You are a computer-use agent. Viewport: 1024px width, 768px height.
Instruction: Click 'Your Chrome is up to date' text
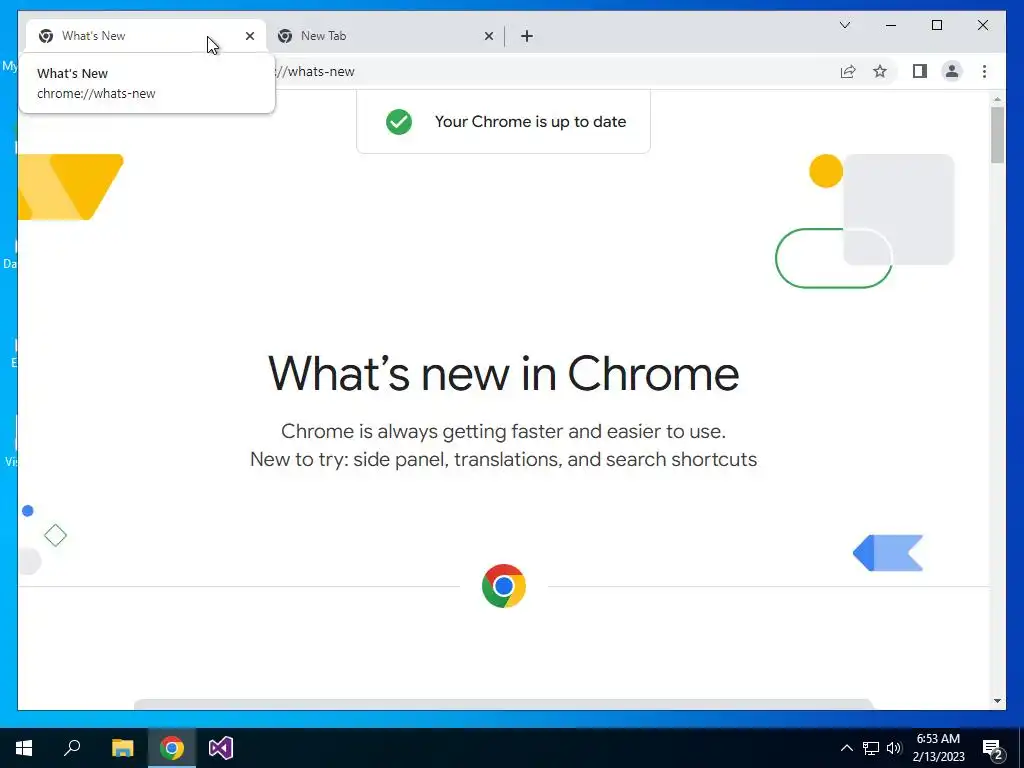tap(530, 121)
